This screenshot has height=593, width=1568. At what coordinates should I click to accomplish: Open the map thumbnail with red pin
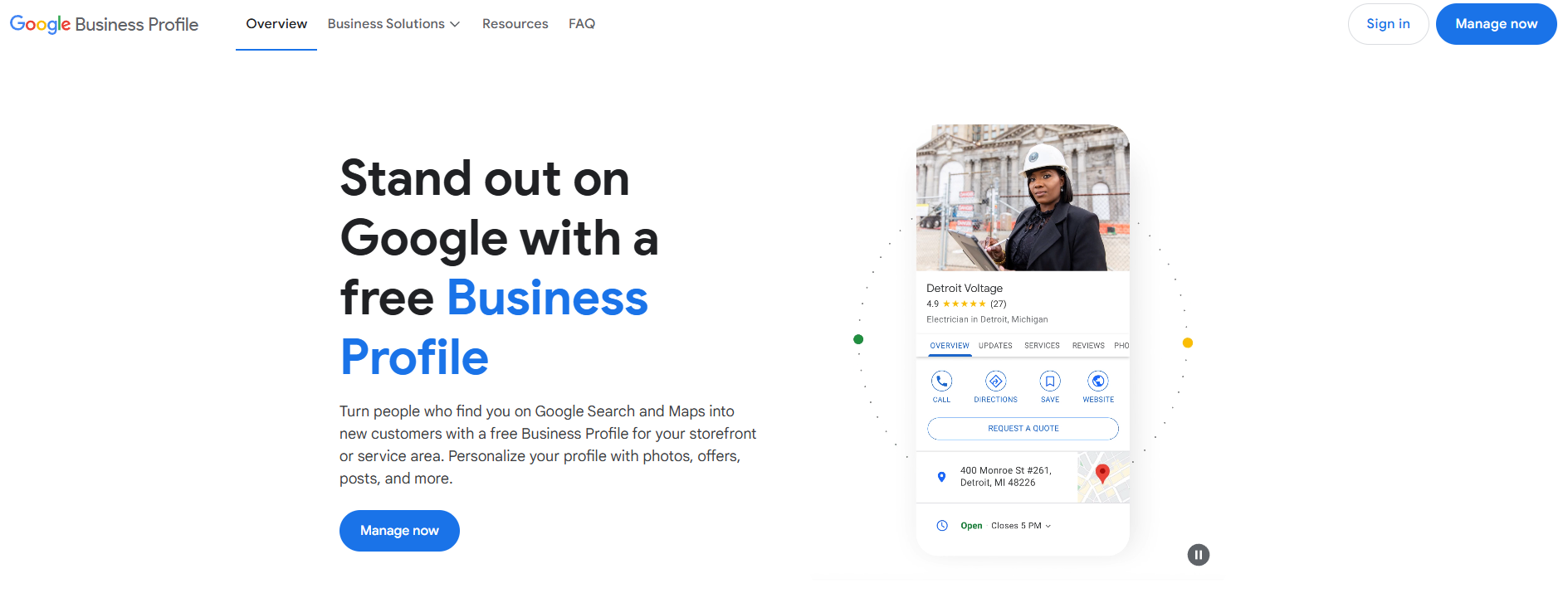pyautogui.click(x=1103, y=477)
